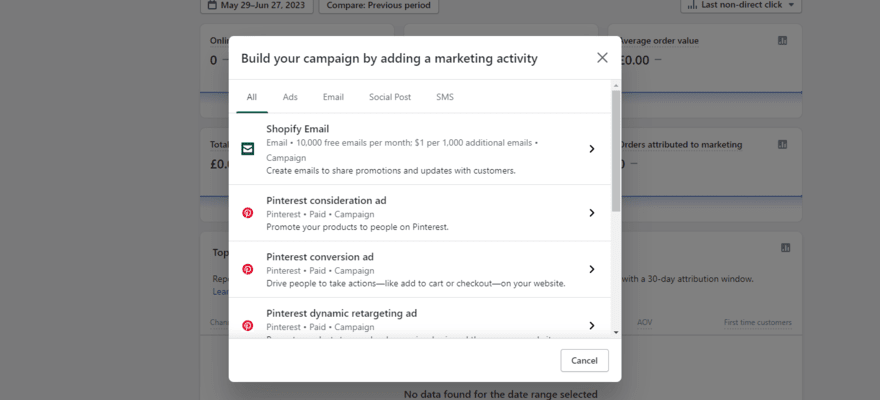The height and width of the screenshot is (400, 880).
Task: Click 'Create emails to share promotions' description
Action: point(391,171)
